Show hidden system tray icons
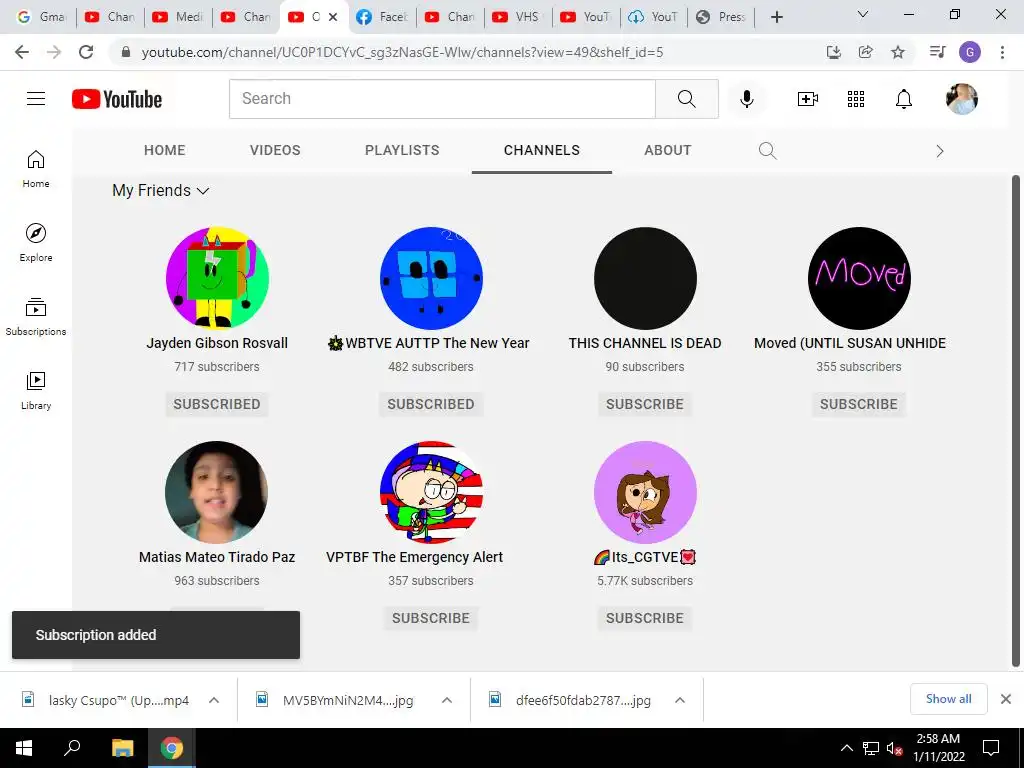 pyautogui.click(x=846, y=748)
